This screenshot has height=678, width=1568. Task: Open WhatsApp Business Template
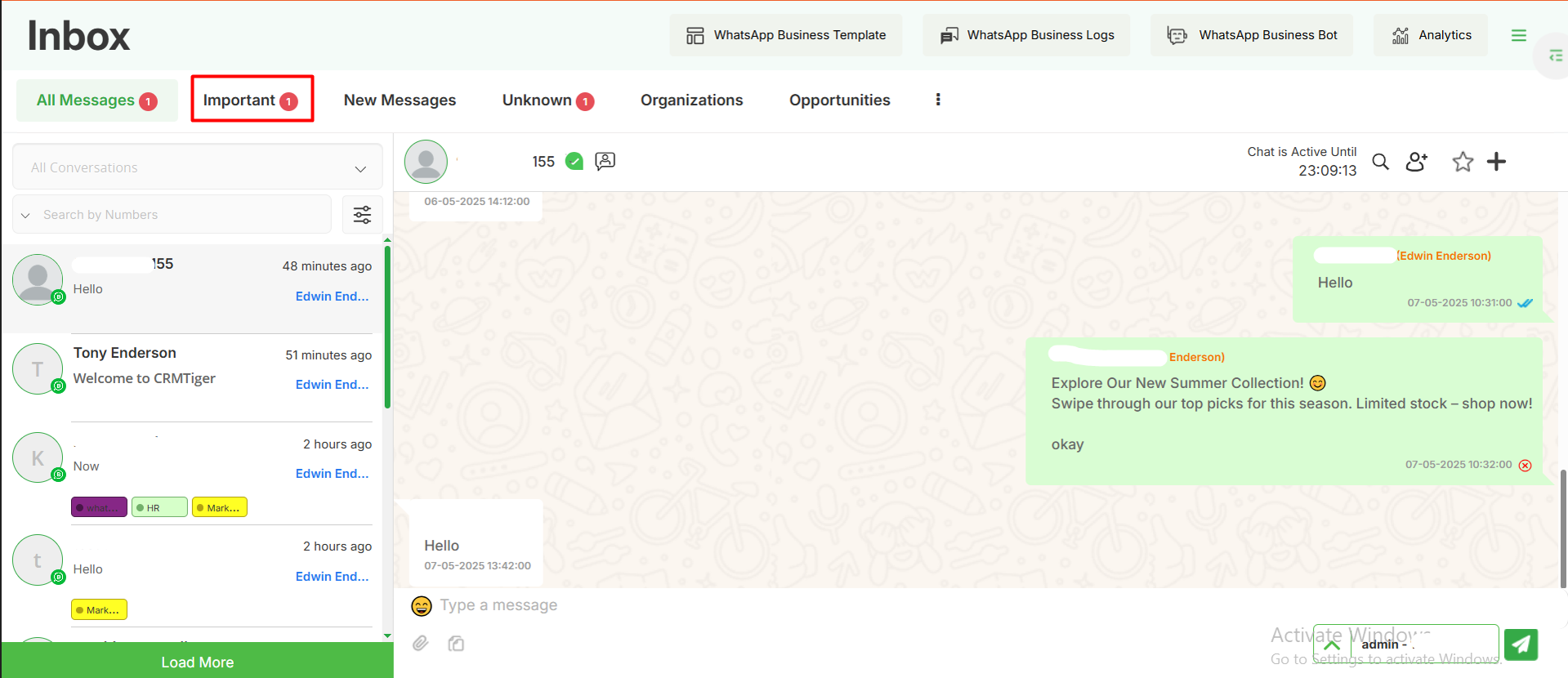(785, 35)
